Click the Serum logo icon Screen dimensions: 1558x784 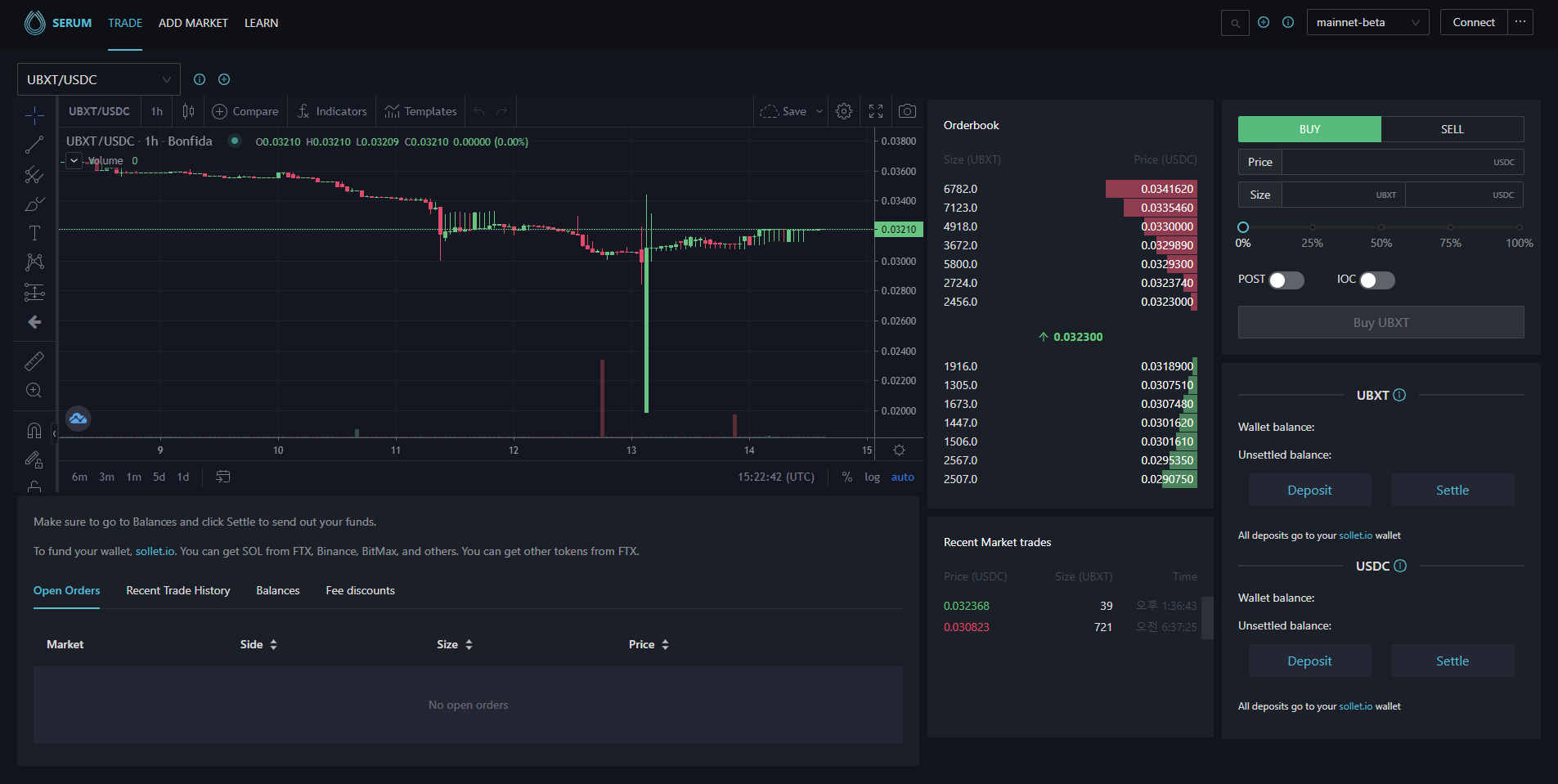[x=35, y=23]
